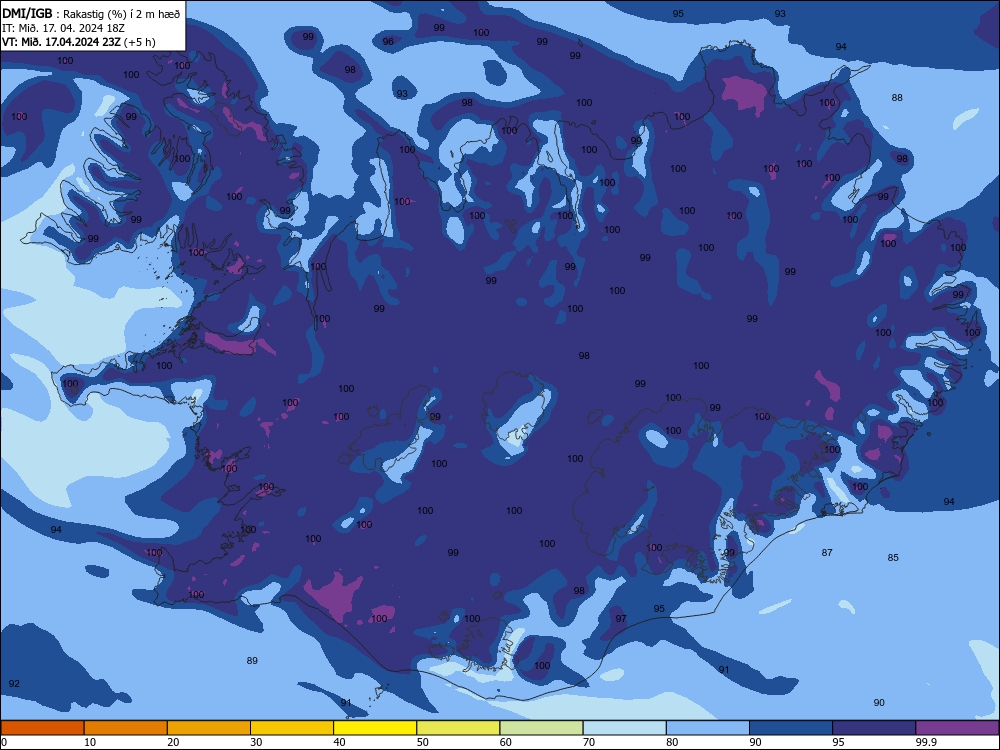Click the 10–20 orange legend swatch
1000x750 pixels.
(x=126, y=728)
